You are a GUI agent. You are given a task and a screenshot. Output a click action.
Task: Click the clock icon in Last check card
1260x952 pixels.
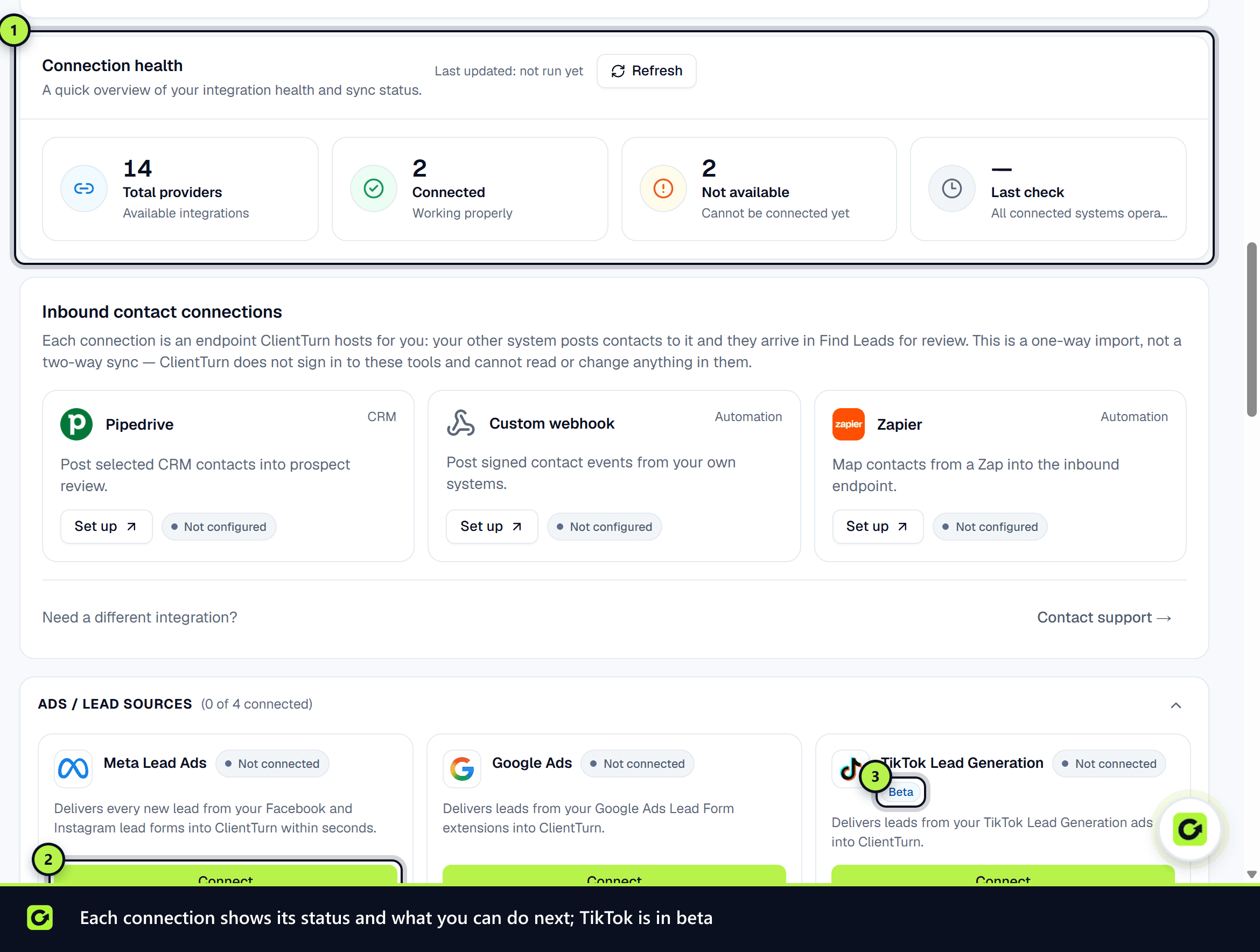coord(952,188)
